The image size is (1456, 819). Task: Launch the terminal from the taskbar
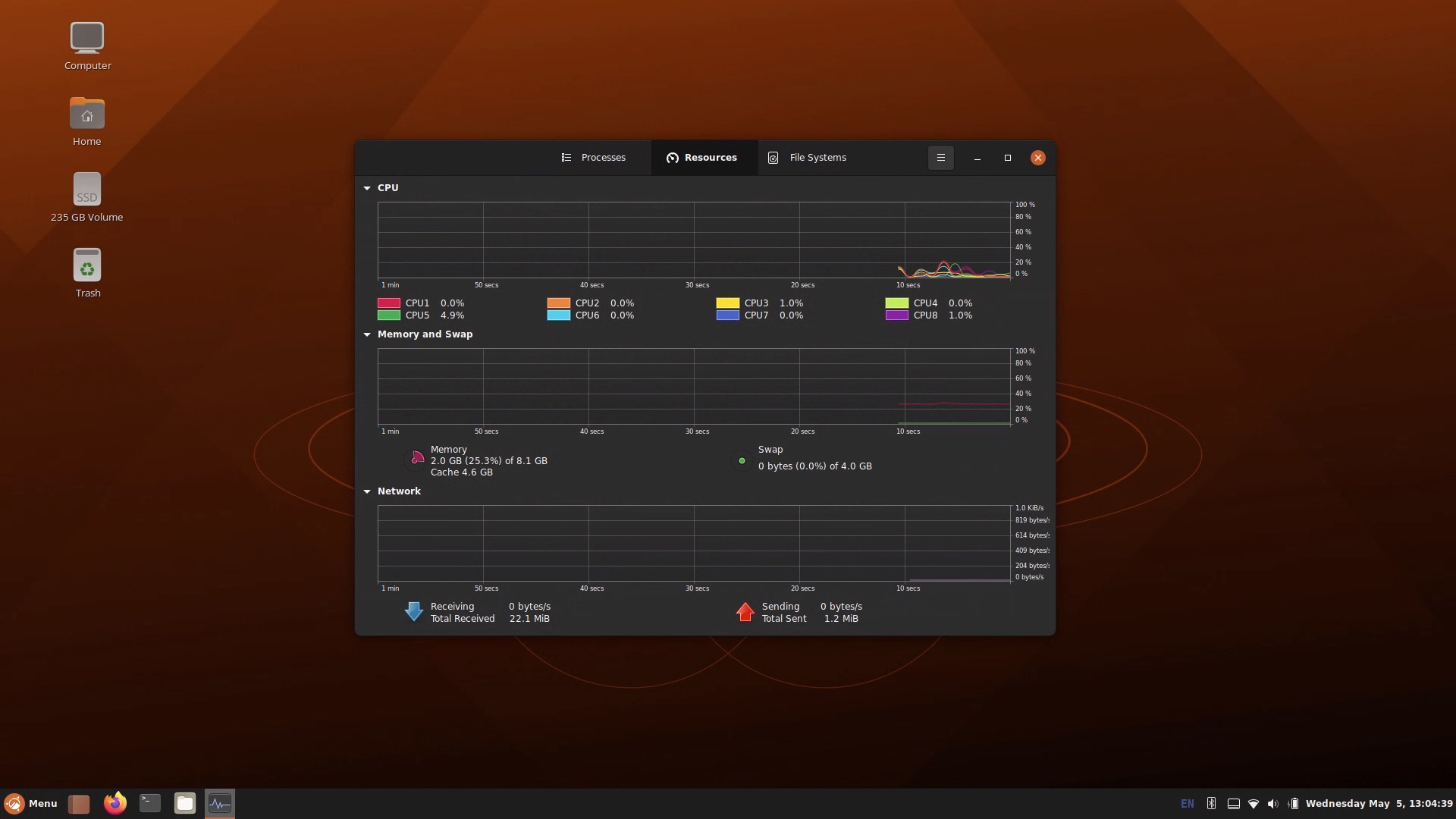[149, 803]
